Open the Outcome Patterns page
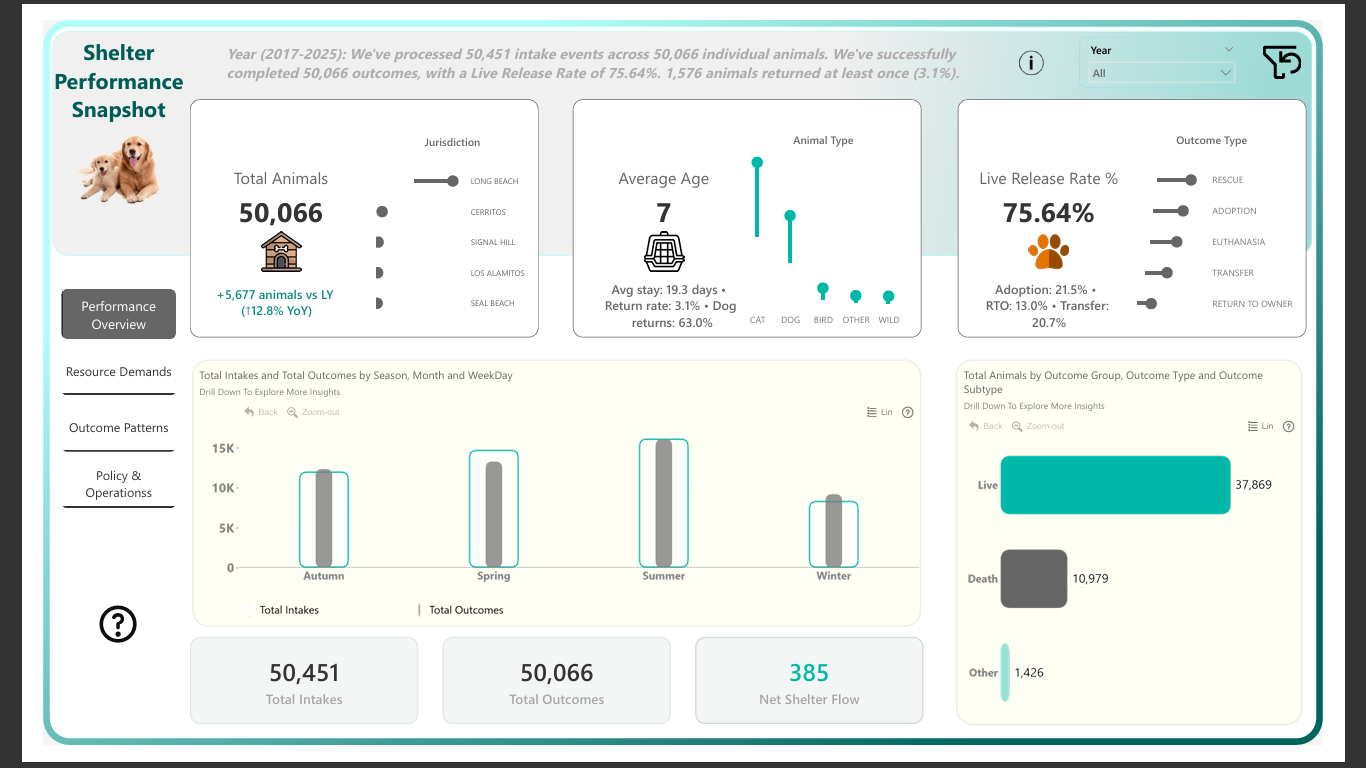Viewport: 1366px width, 768px height. 118,427
